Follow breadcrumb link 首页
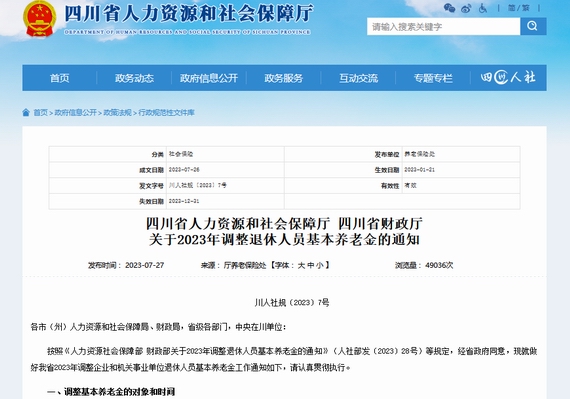This screenshot has height=399, width=570. [40, 113]
